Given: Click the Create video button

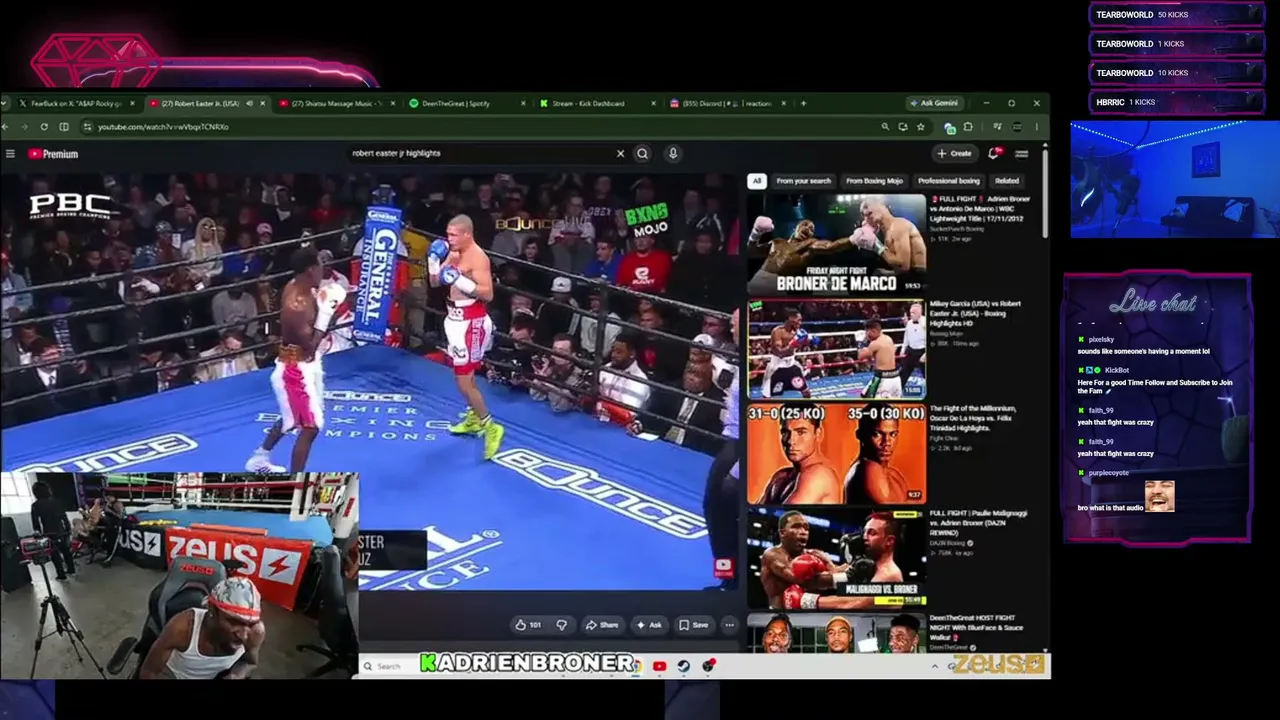Looking at the screenshot, I should point(955,154).
